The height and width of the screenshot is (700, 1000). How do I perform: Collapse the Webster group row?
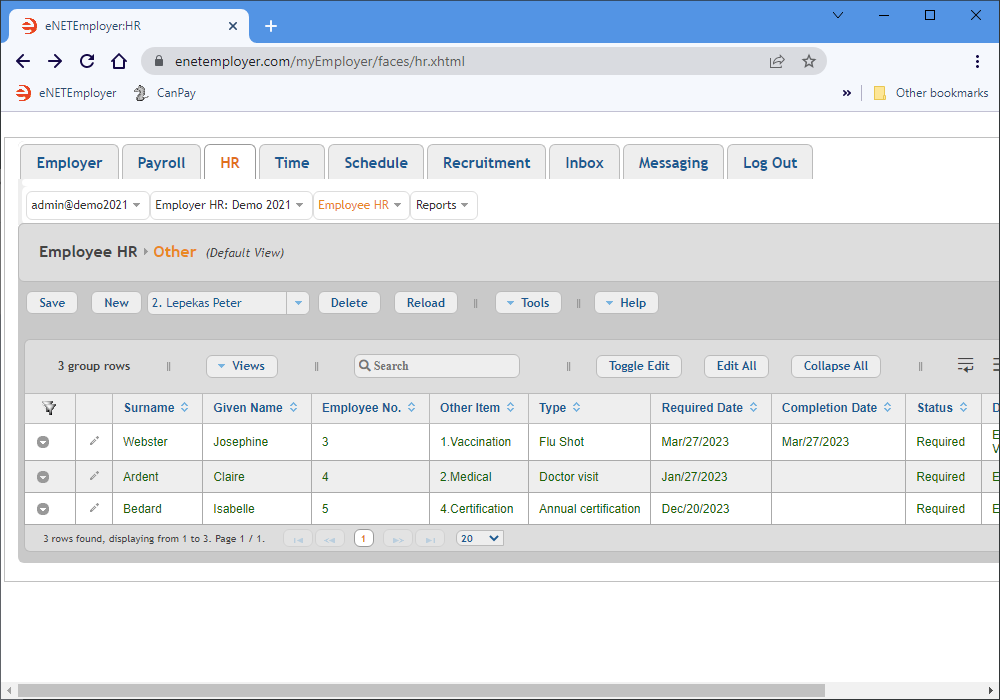pyautogui.click(x=43, y=442)
